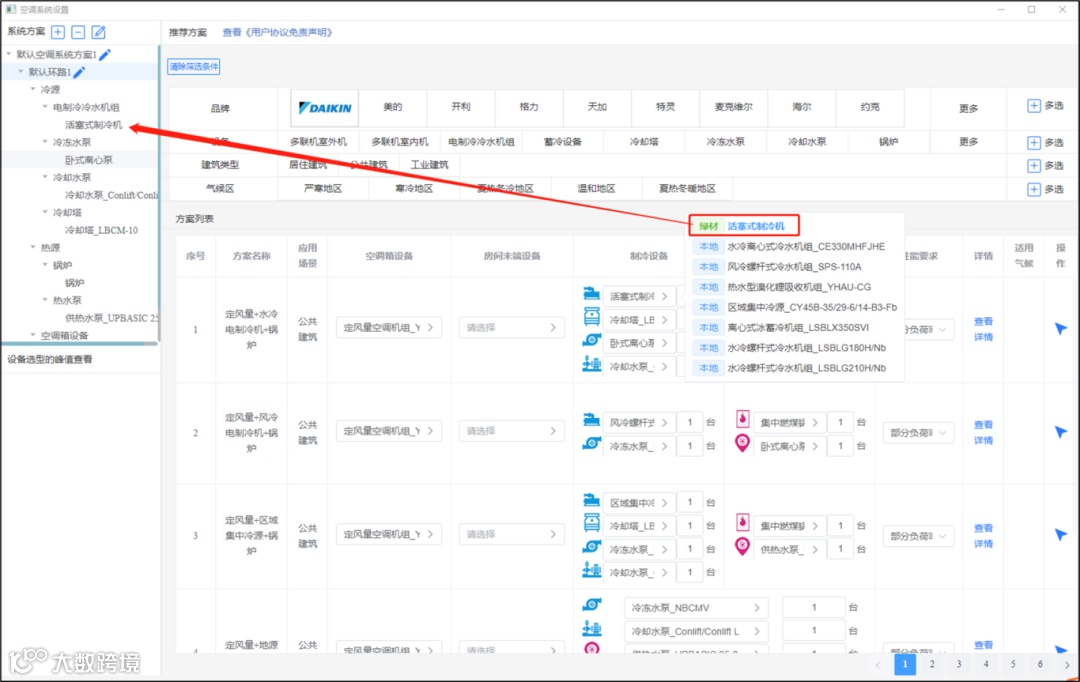This screenshot has width=1080, height=682.
Task: Open 部分负荷 dropdown in scheme row 2
Action: coord(918,433)
